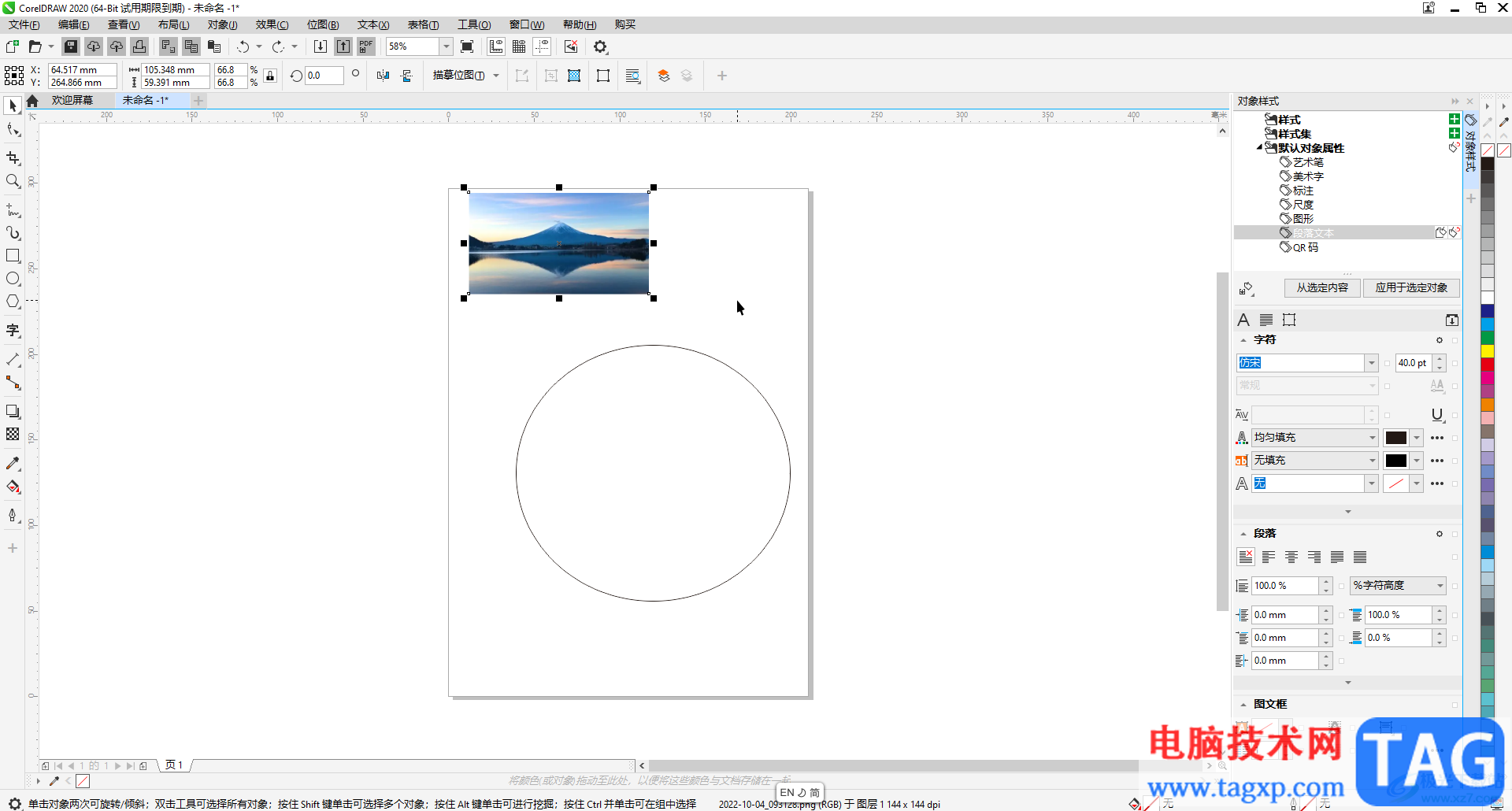This screenshot has width=1512, height=811.
Task: Click the Import icon
Action: pos(321,46)
